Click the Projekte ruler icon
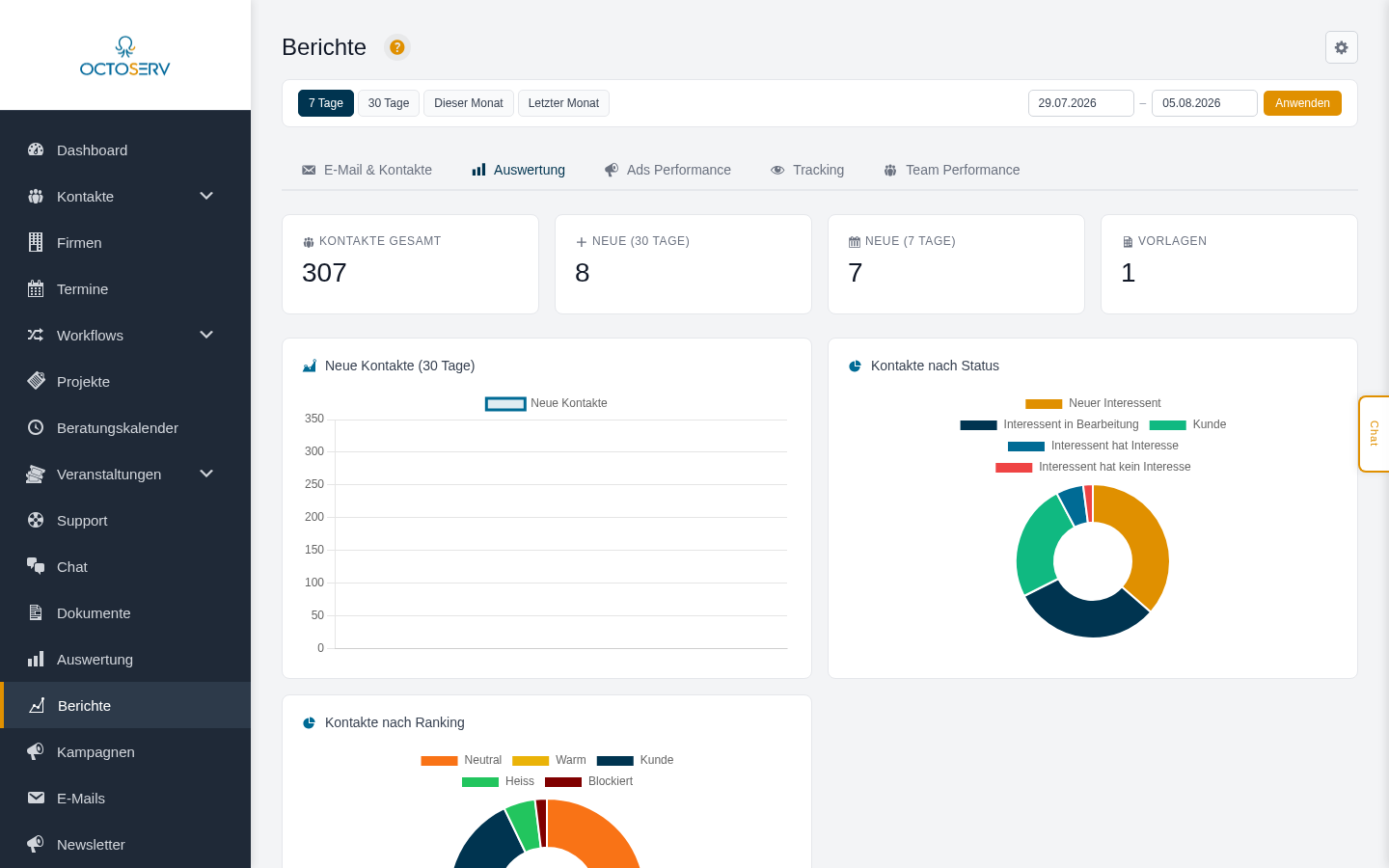Image resolution: width=1389 pixels, height=868 pixels. coord(36,381)
